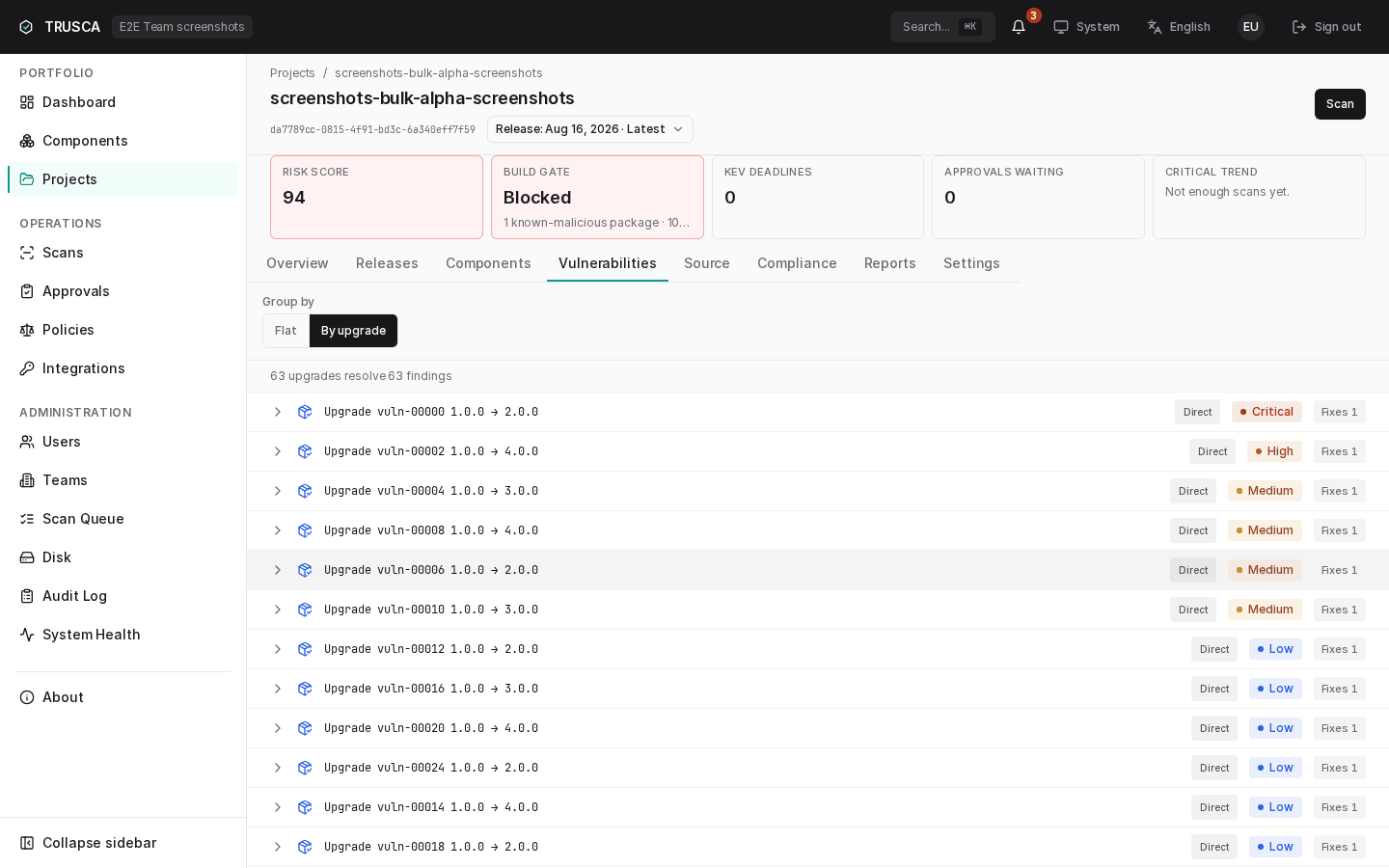Open the Build Gate Blocked card
The width and height of the screenshot is (1389, 868).
pyautogui.click(x=597, y=197)
